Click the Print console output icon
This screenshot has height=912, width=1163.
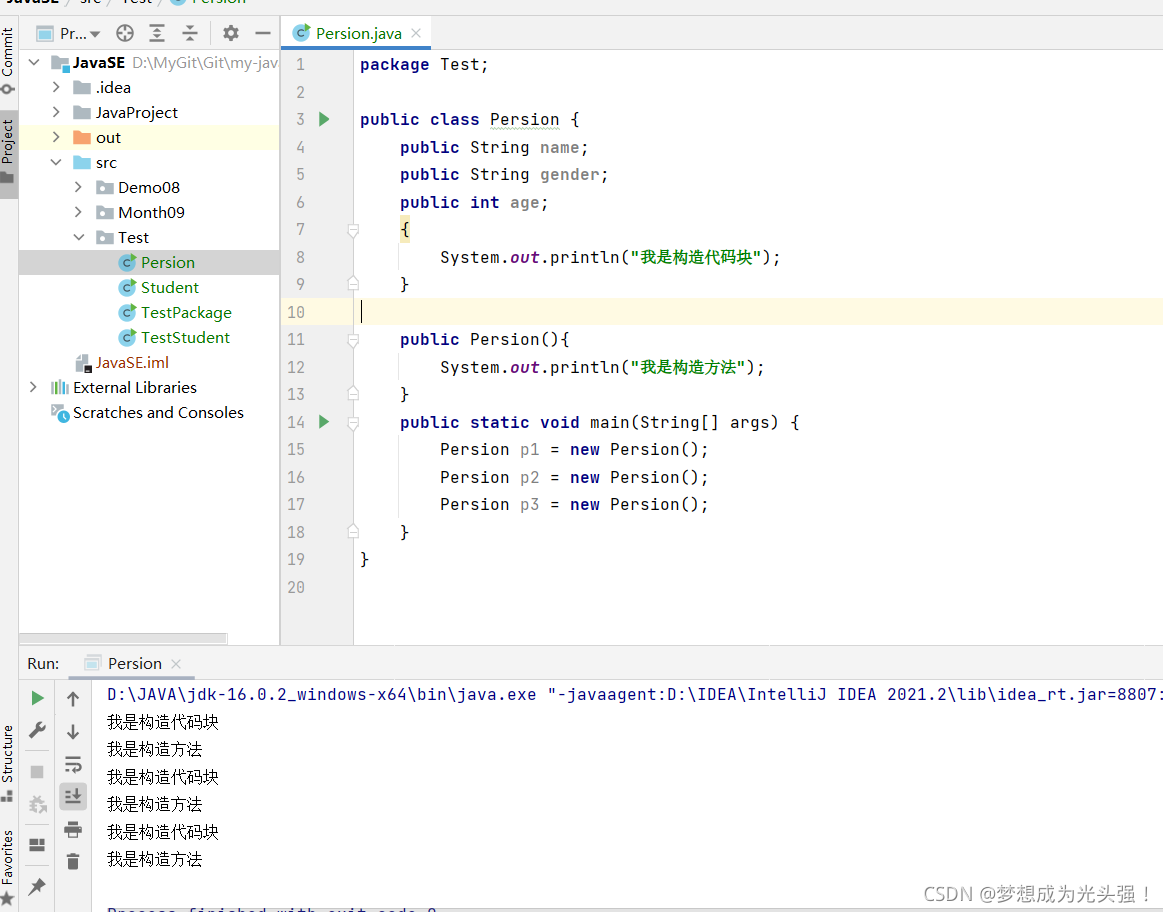click(x=73, y=829)
